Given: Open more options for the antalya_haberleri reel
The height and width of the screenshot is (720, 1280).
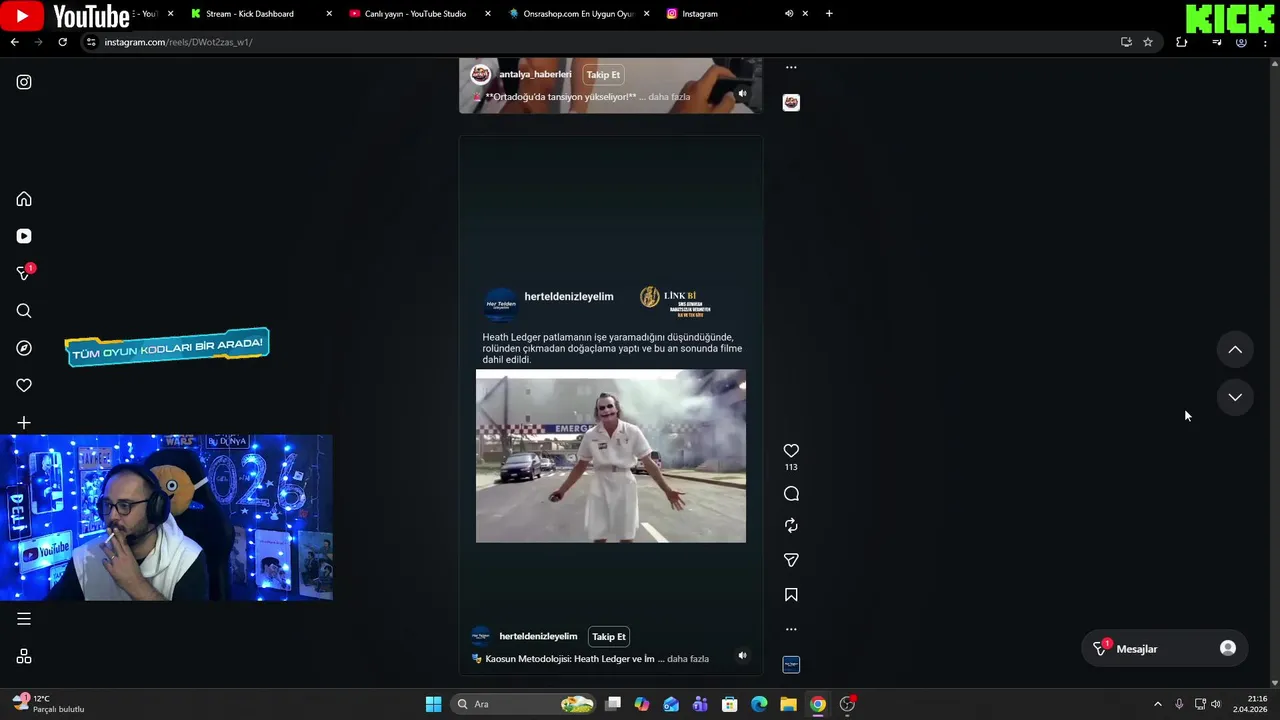Looking at the screenshot, I should click(x=791, y=67).
